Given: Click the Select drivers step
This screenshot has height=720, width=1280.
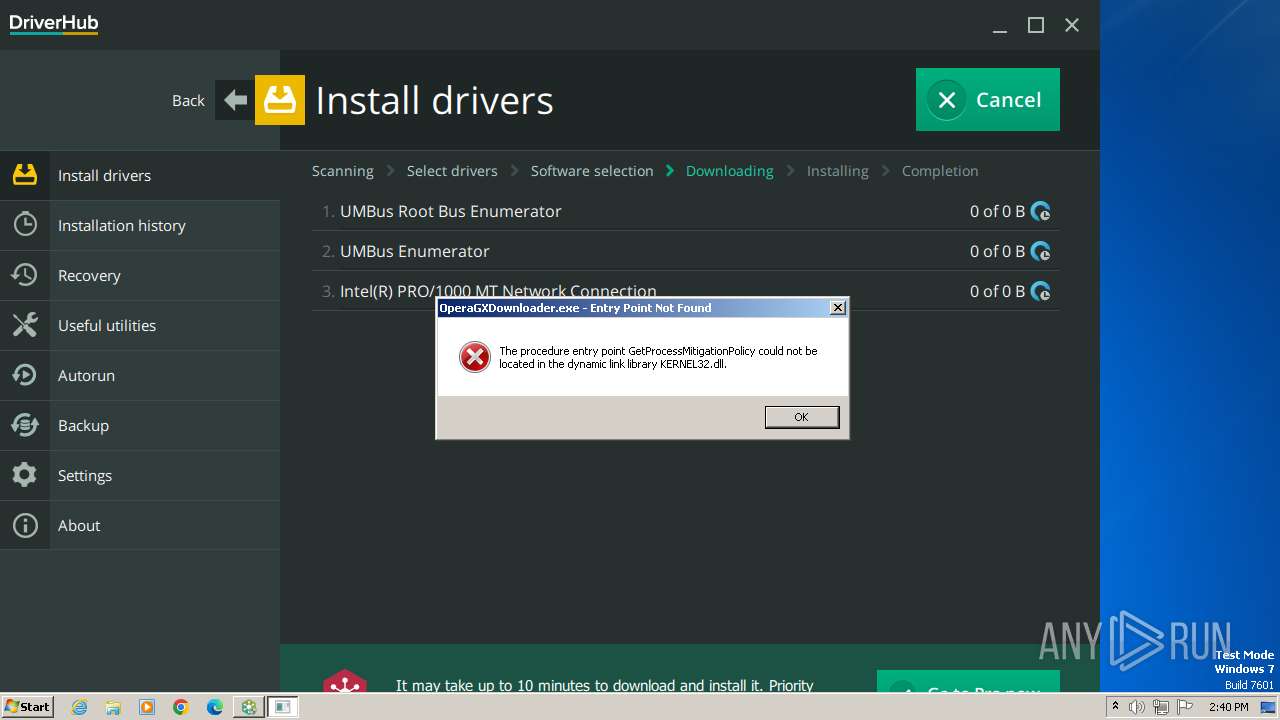Looking at the screenshot, I should coord(452,171).
